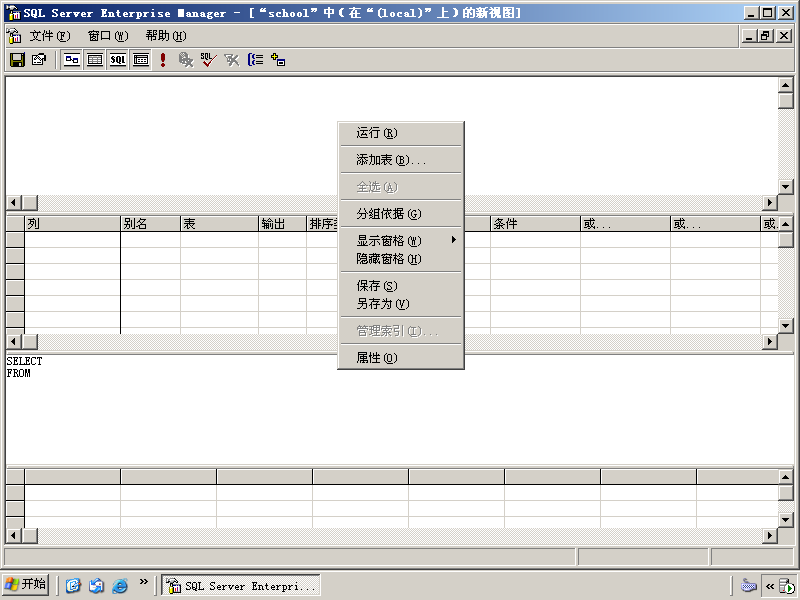Click the Save floppy disk toolbar icon
The height and width of the screenshot is (600, 800).
(17, 60)
